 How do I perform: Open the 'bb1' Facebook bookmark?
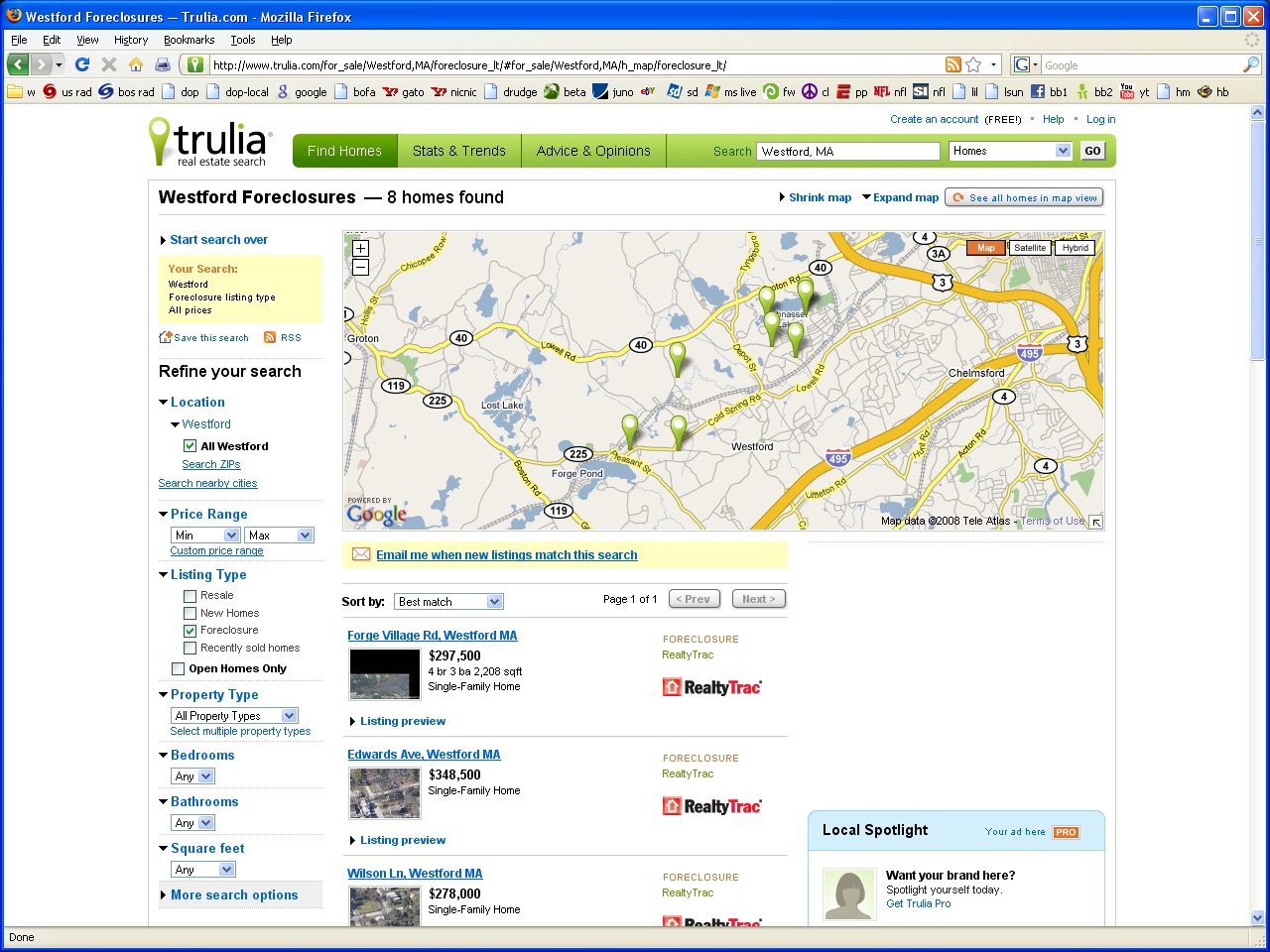point(1050,91)
